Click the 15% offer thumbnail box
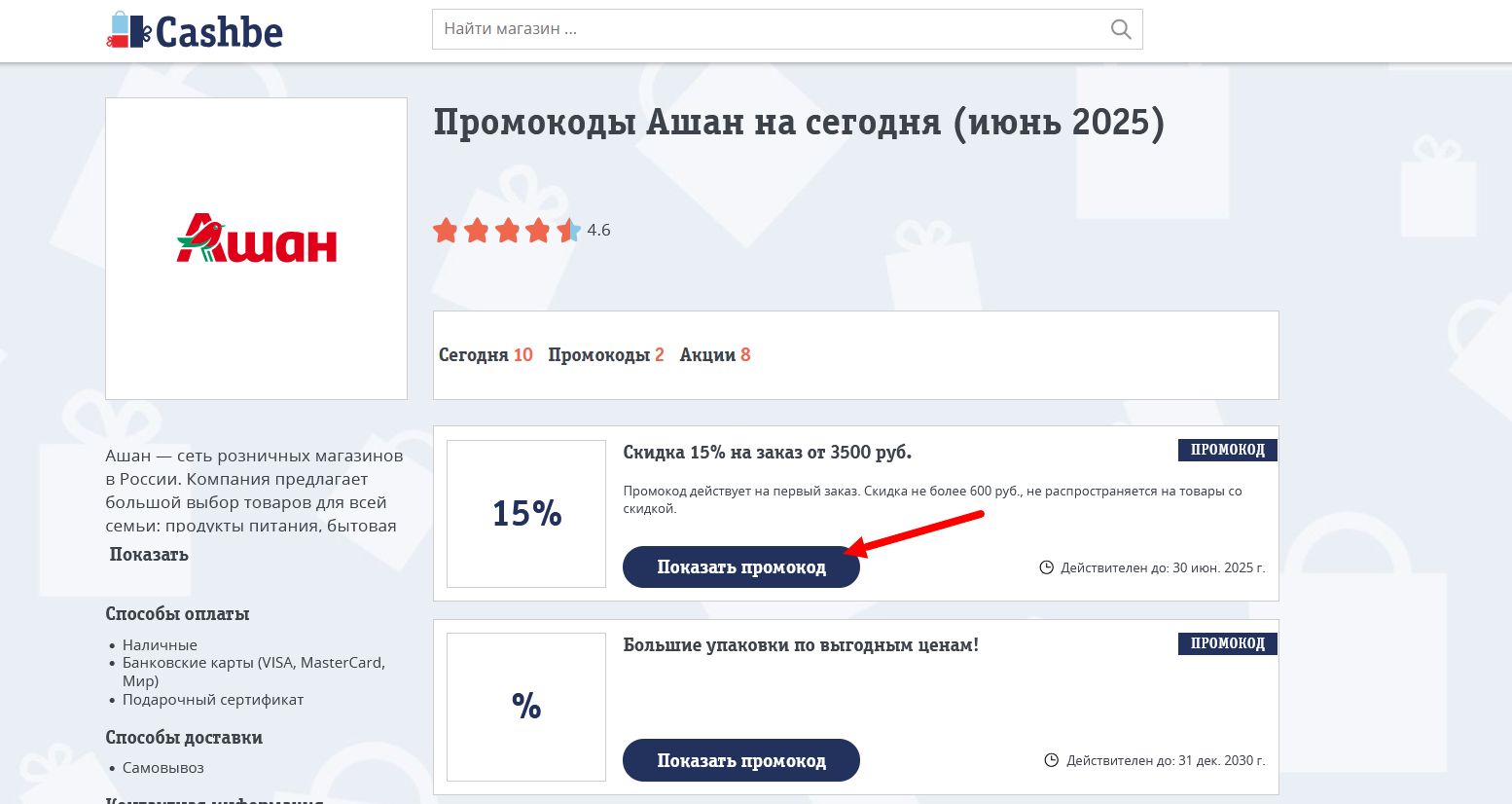The image size is (1512, 804). click(526, 514)
